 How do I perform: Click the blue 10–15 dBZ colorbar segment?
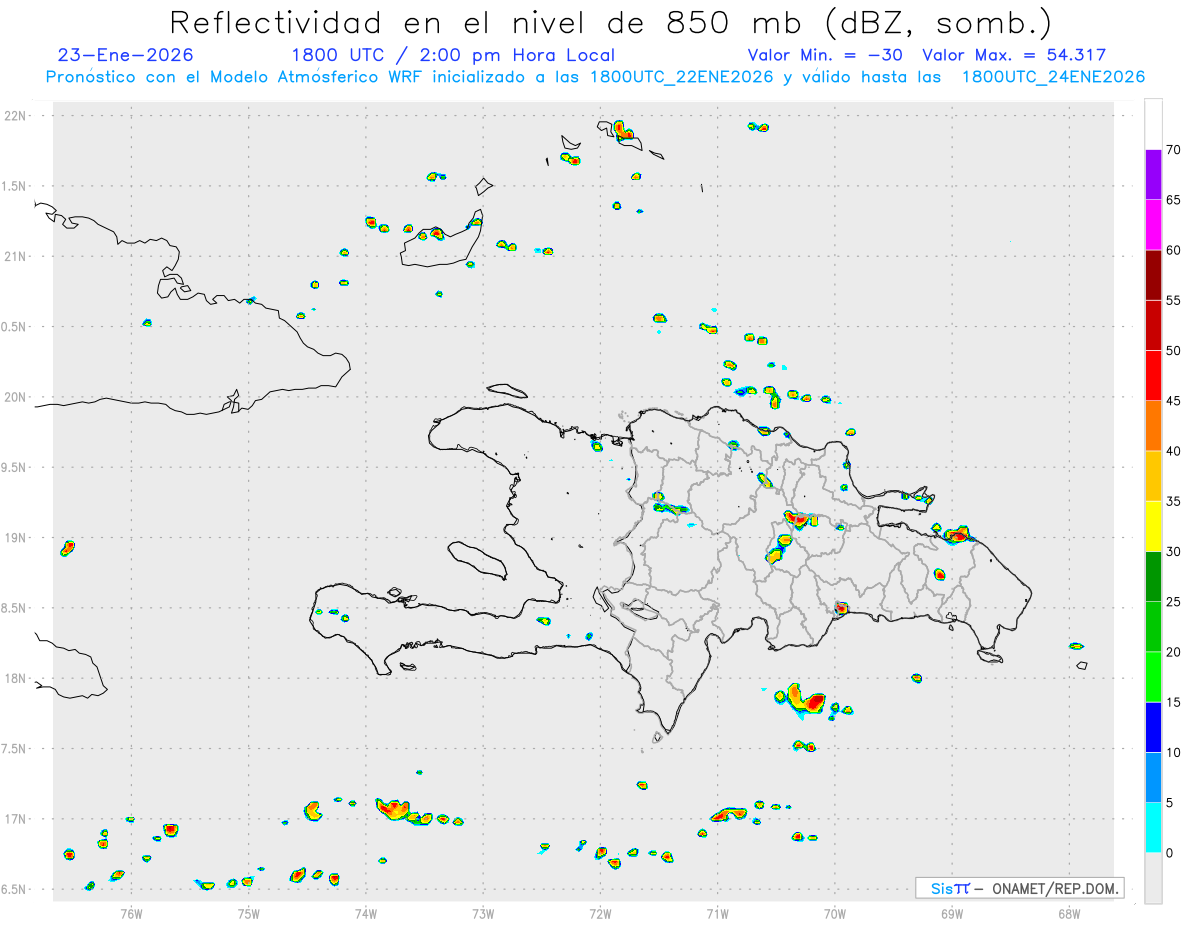(1153, 727)
